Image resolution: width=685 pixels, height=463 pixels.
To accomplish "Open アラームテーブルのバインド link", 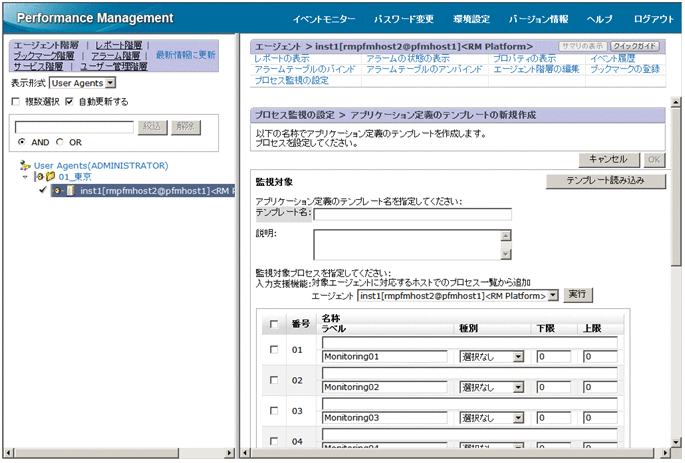I will 305,69.
